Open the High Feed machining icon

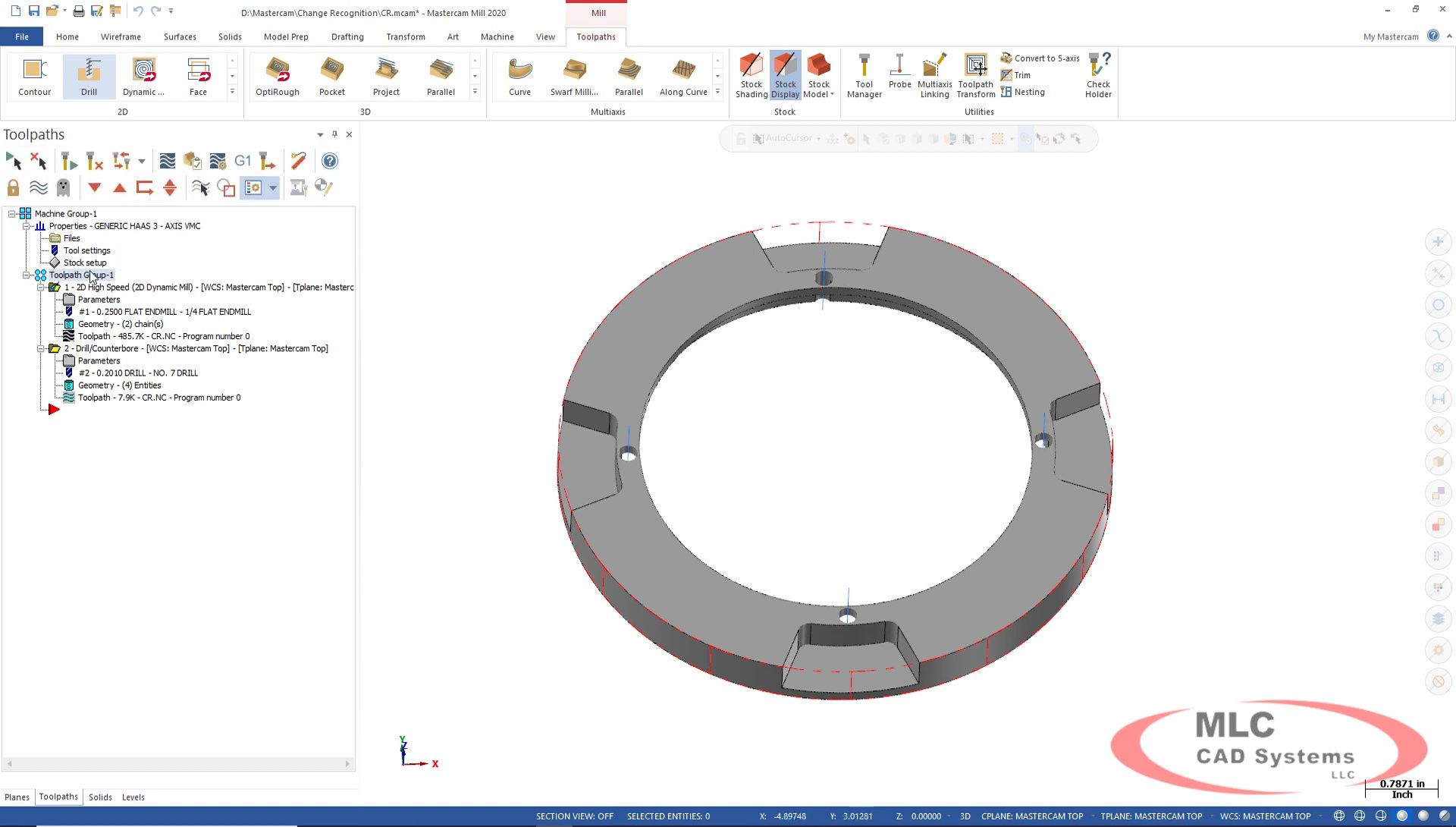(267, 161)
